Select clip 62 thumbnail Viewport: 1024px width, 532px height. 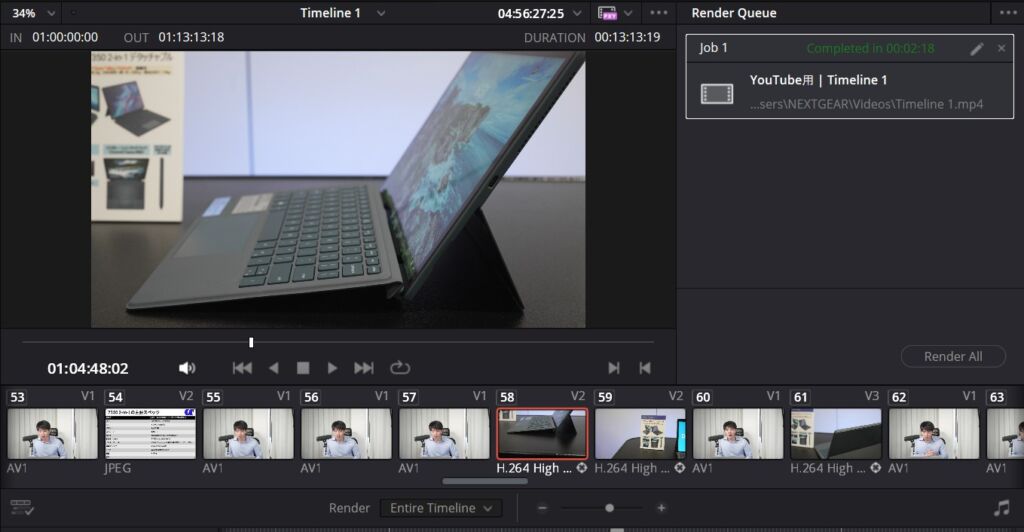(x=934, y=433)
